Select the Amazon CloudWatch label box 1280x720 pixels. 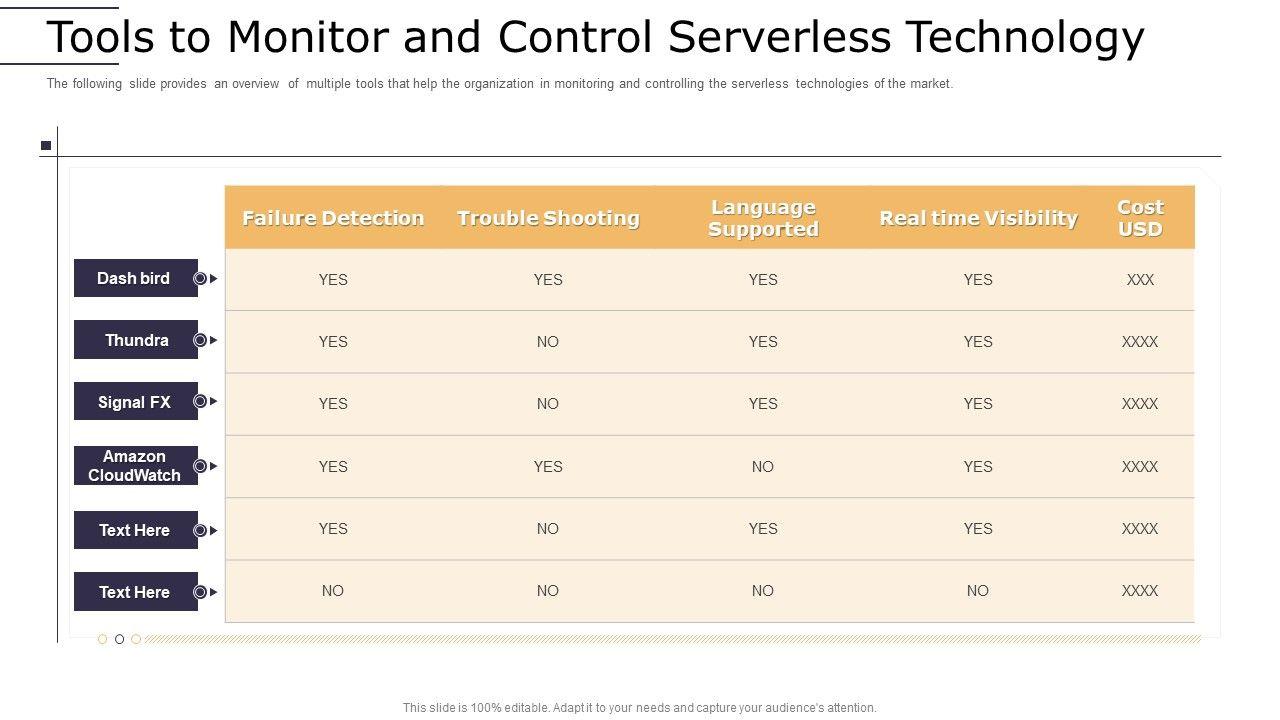135,466
